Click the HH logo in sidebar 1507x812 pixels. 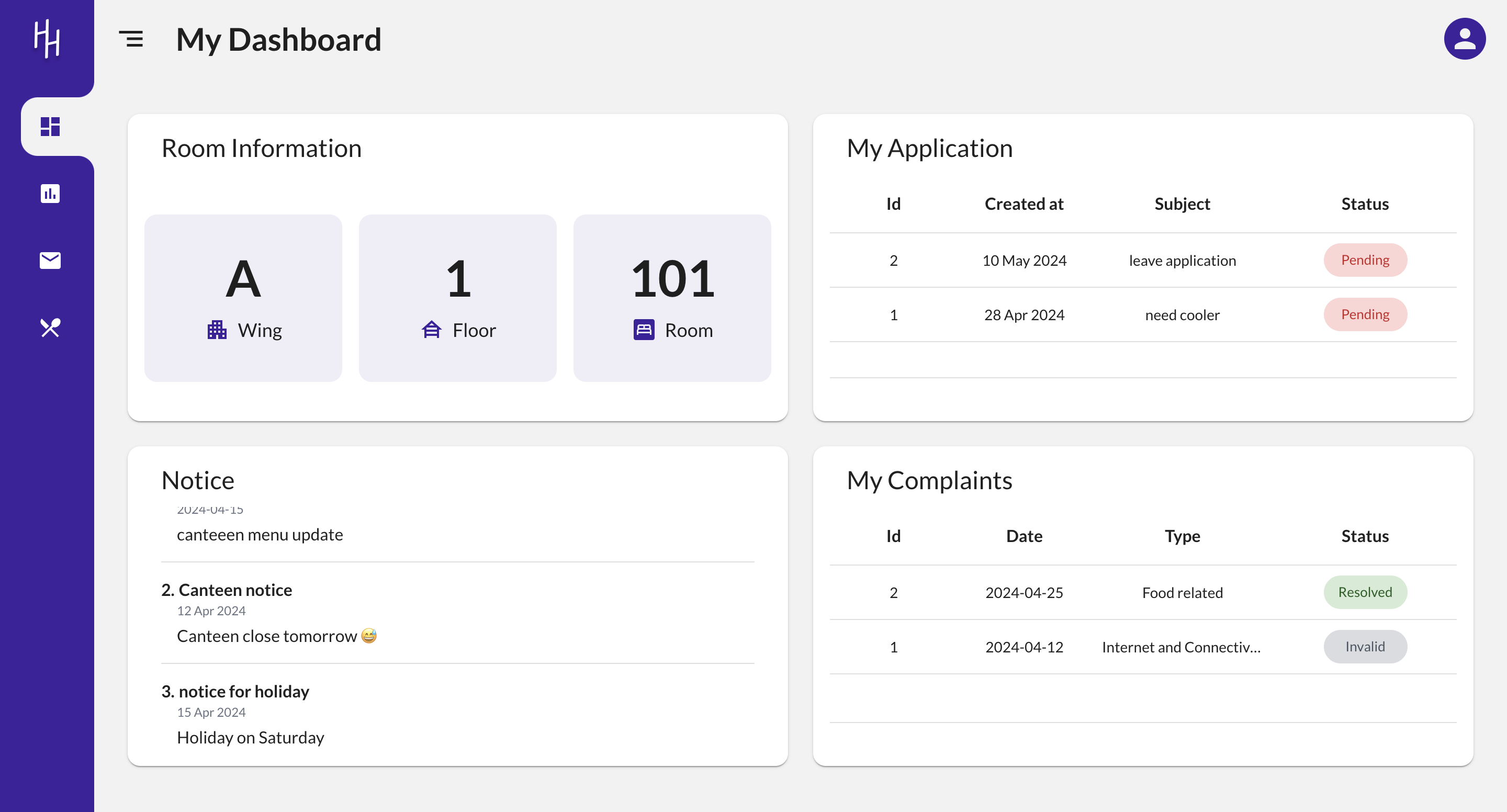47,39
